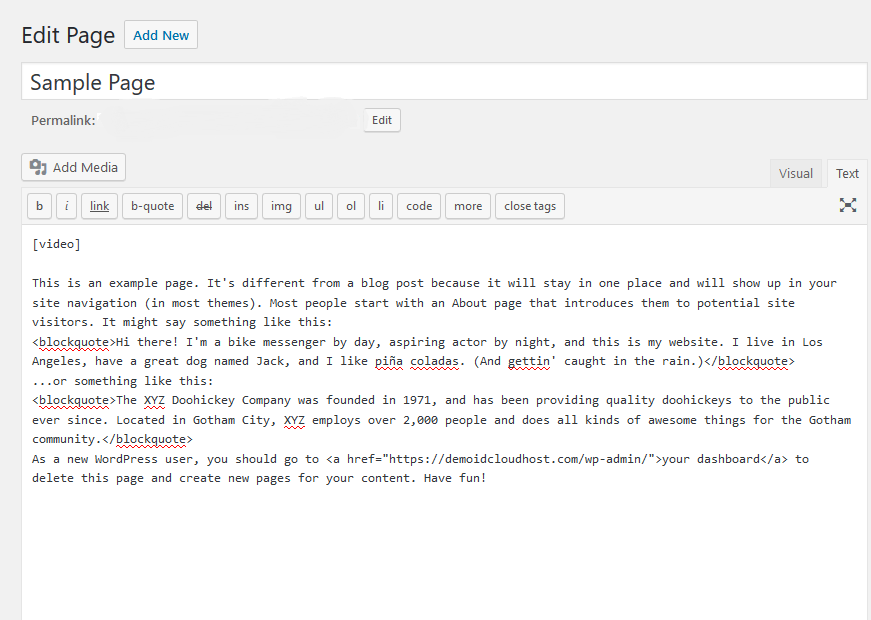Click the Add Media button

[74, 167]
